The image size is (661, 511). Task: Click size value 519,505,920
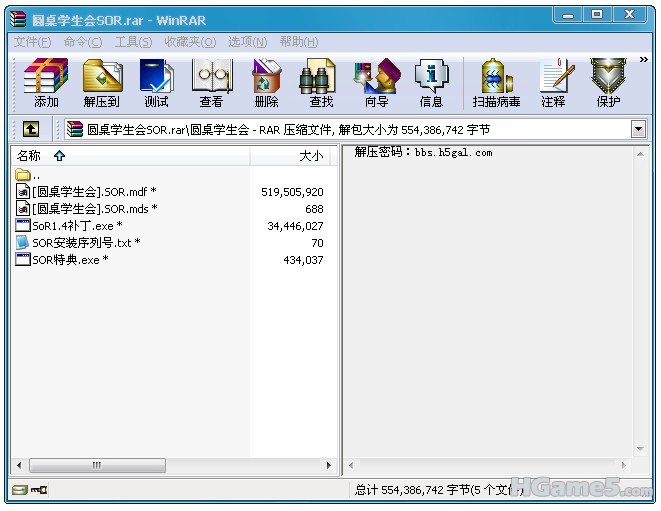click(x=292, y=192)
